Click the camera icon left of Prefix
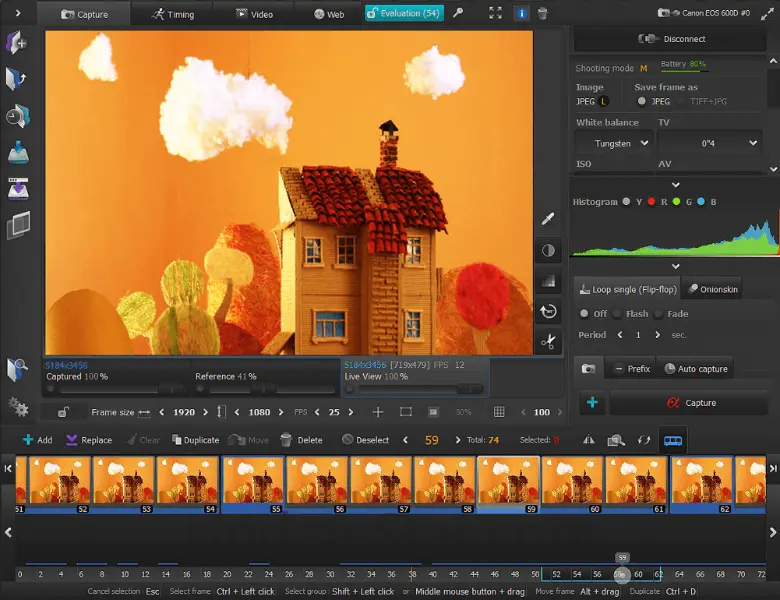780x600 pixels. click(588, 369)
